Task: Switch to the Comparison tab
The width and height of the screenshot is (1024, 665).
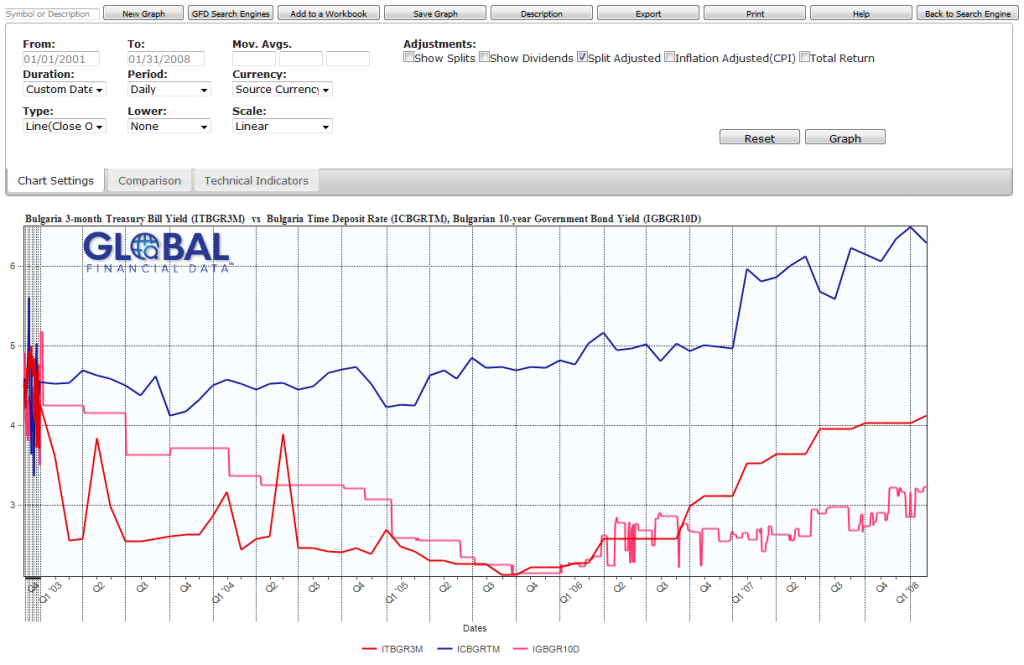Action: (x=149, y=181)
